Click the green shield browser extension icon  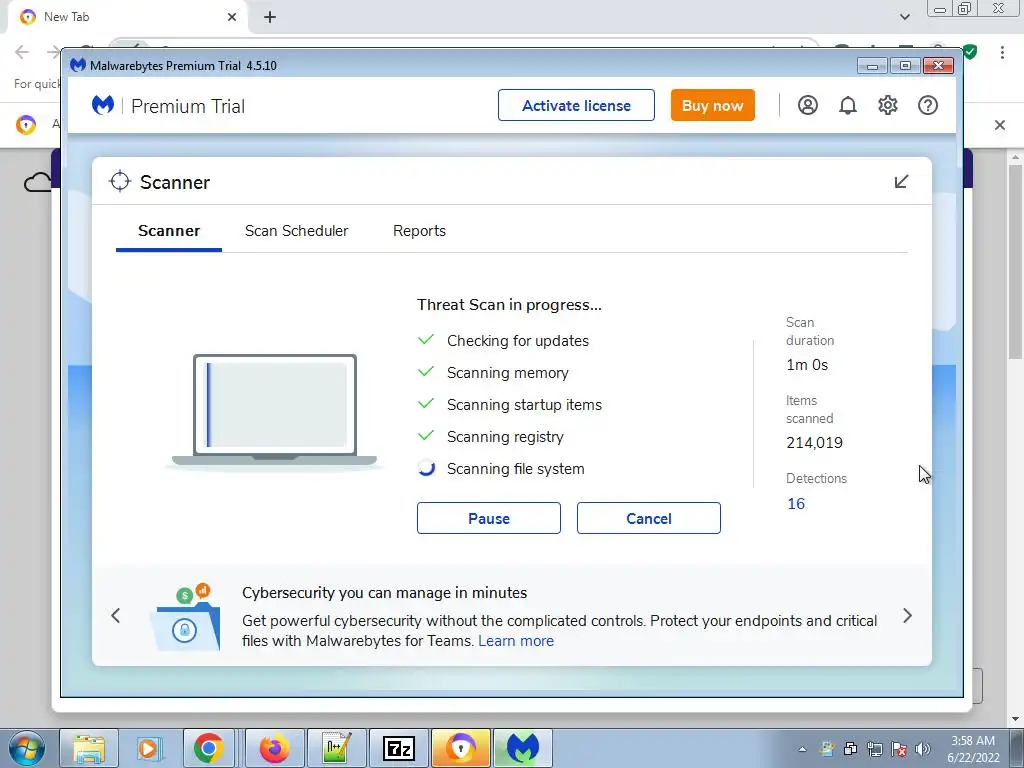[x=970, y=52]
